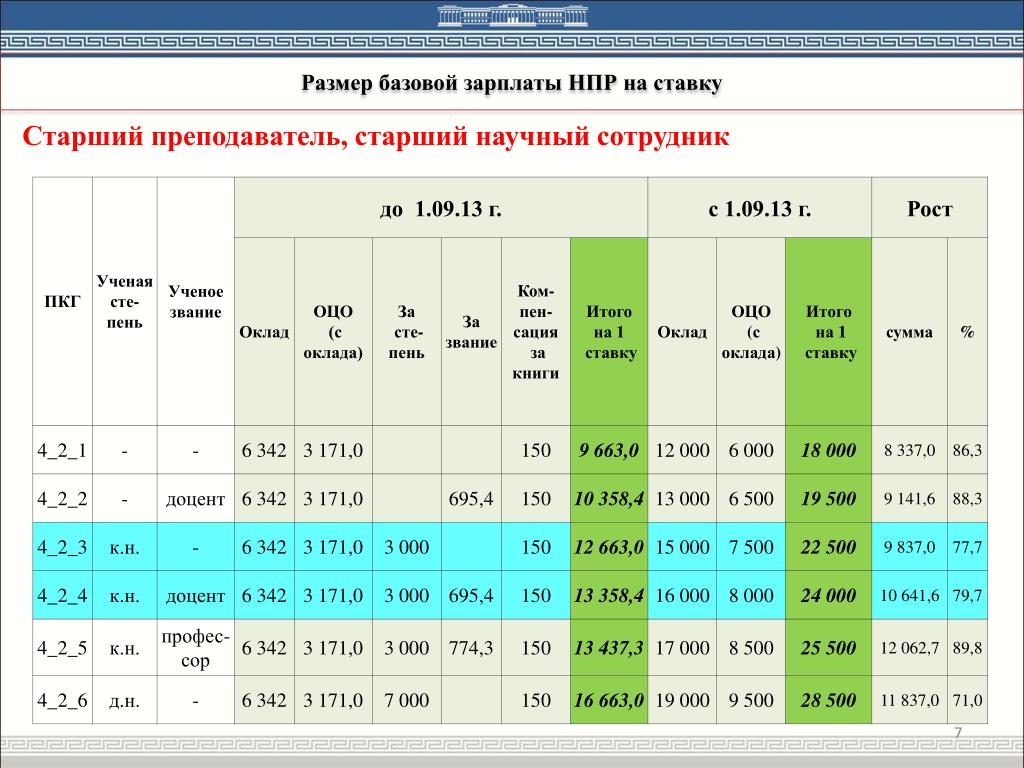Select the growth sum '10 641,6'
This screenshot has width=1024, height=768.
[x=909, y=596]
